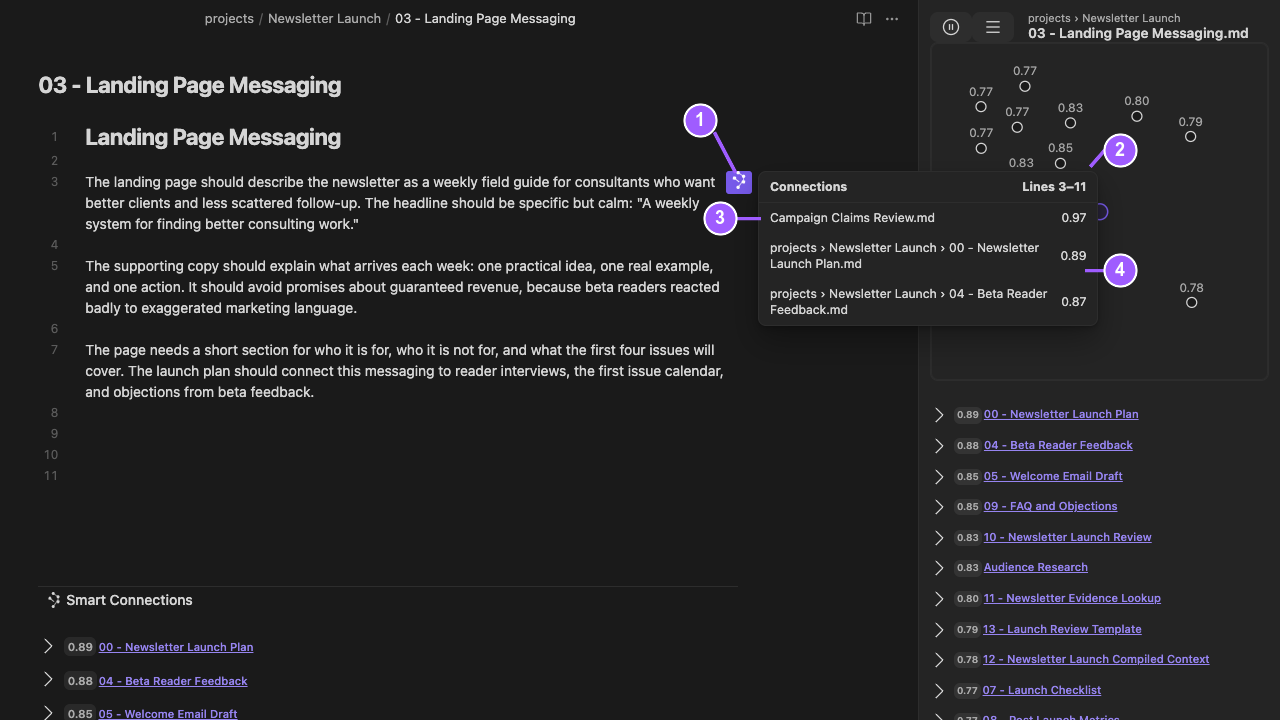Open 04 - Beta Reader Feedback link in right sidebar

[x=1058, y=445]
